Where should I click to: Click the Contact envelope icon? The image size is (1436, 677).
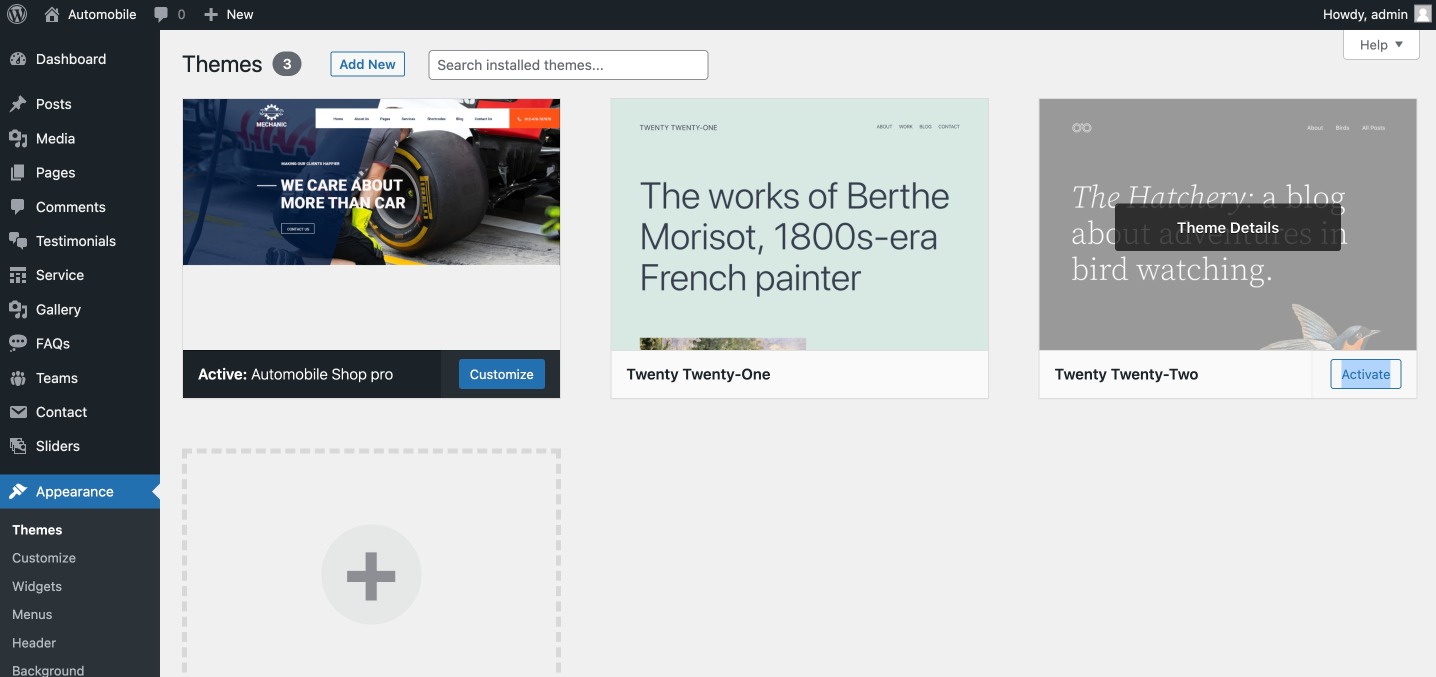click(18, 412)
